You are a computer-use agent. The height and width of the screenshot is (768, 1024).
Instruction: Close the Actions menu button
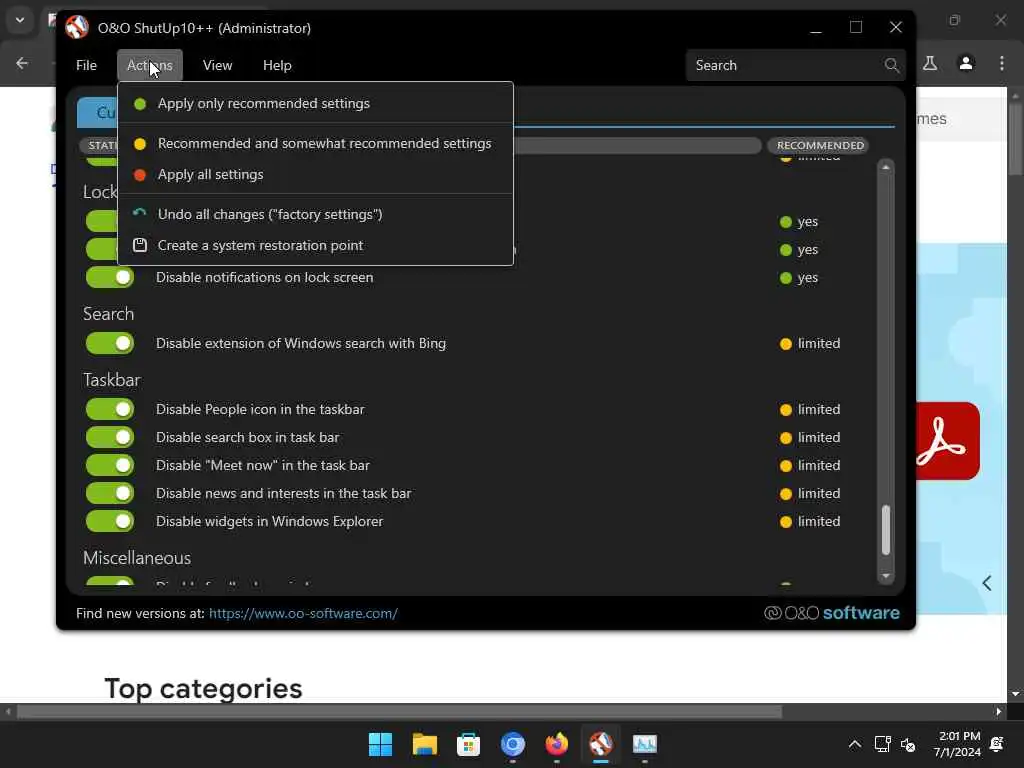click(150, 65)
